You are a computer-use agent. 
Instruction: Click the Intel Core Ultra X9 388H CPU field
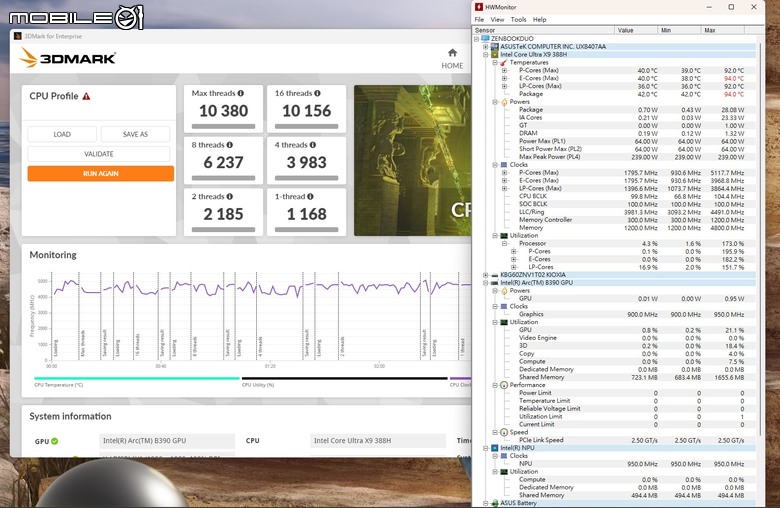click(378, 441)
